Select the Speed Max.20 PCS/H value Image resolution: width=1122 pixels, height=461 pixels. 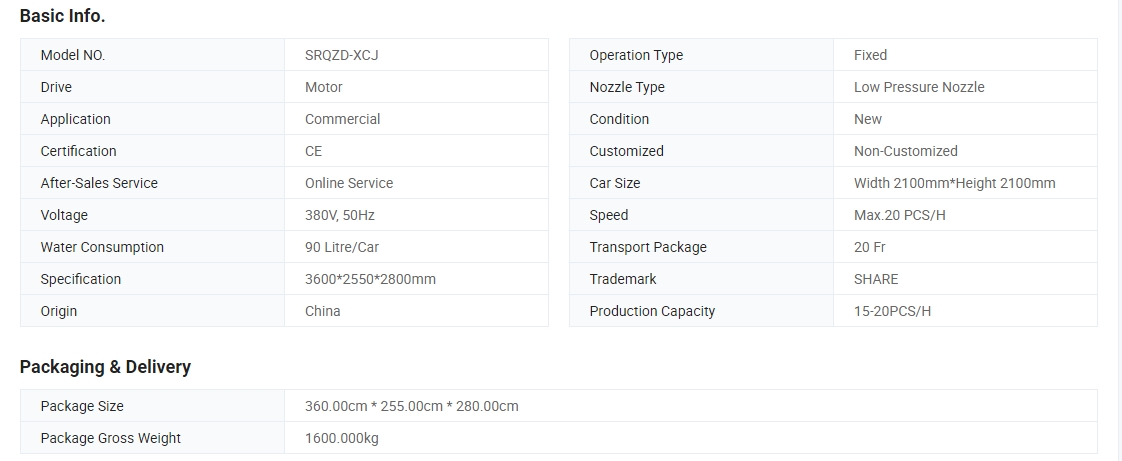[x=899, y=215]
